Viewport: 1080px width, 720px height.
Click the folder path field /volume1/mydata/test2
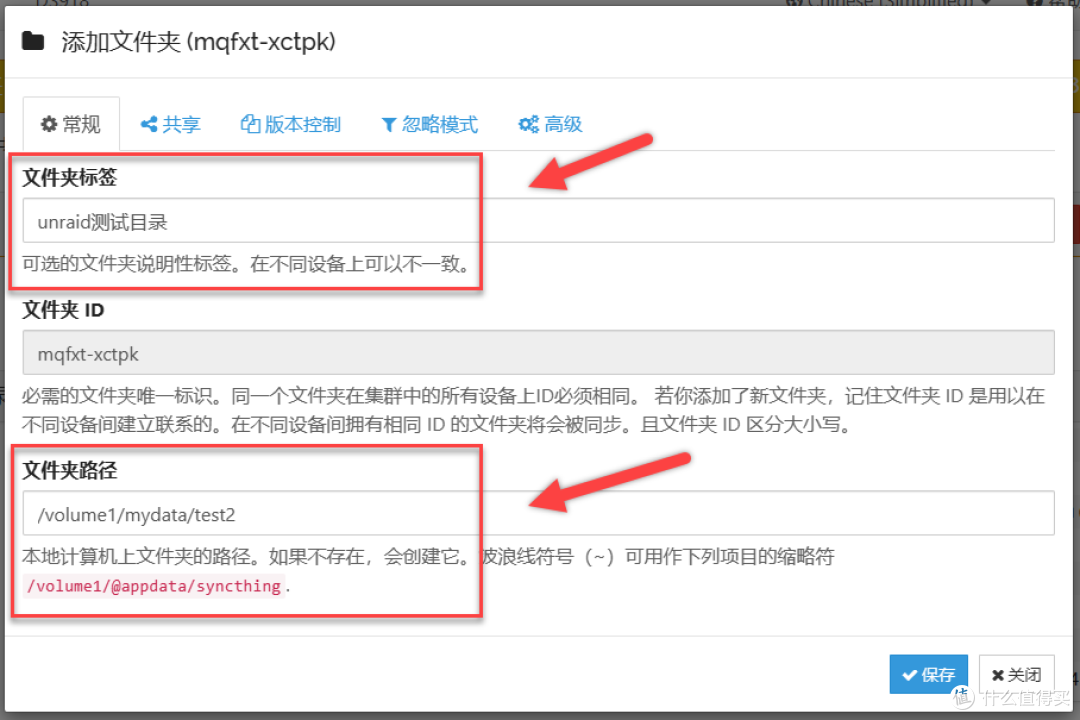coord(539,513)
